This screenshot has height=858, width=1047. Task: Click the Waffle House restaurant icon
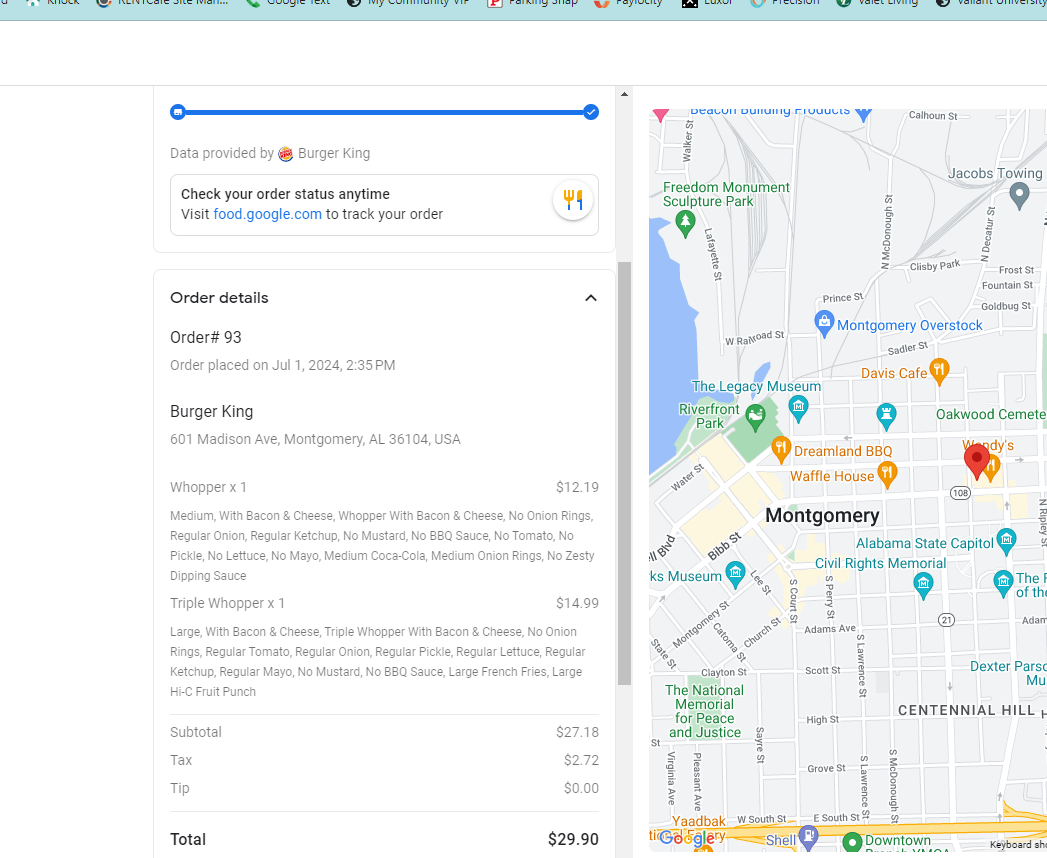(x=886, y=475)
